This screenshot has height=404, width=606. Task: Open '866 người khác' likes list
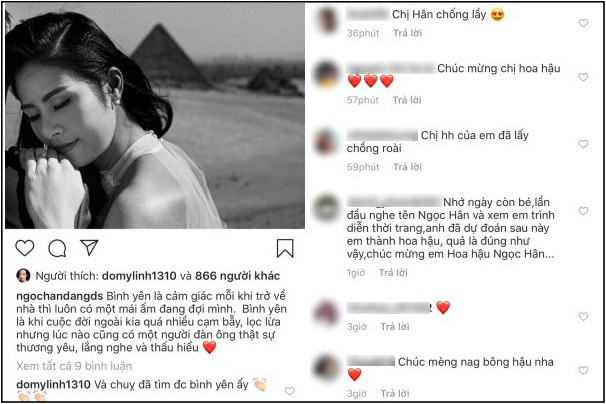coord(237,276)
